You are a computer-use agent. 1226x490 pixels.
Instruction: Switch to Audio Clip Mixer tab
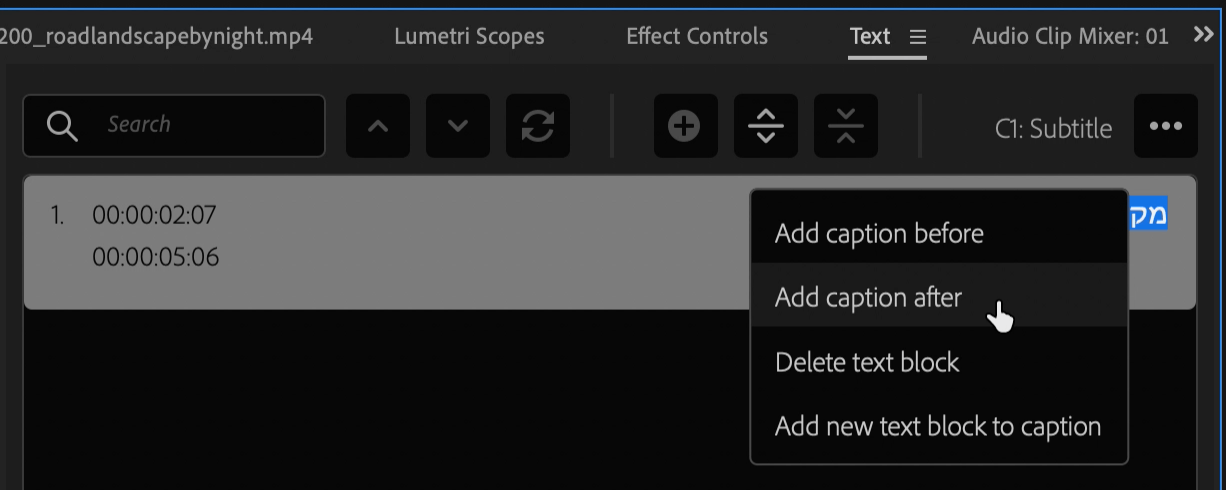coord(1070,37)
